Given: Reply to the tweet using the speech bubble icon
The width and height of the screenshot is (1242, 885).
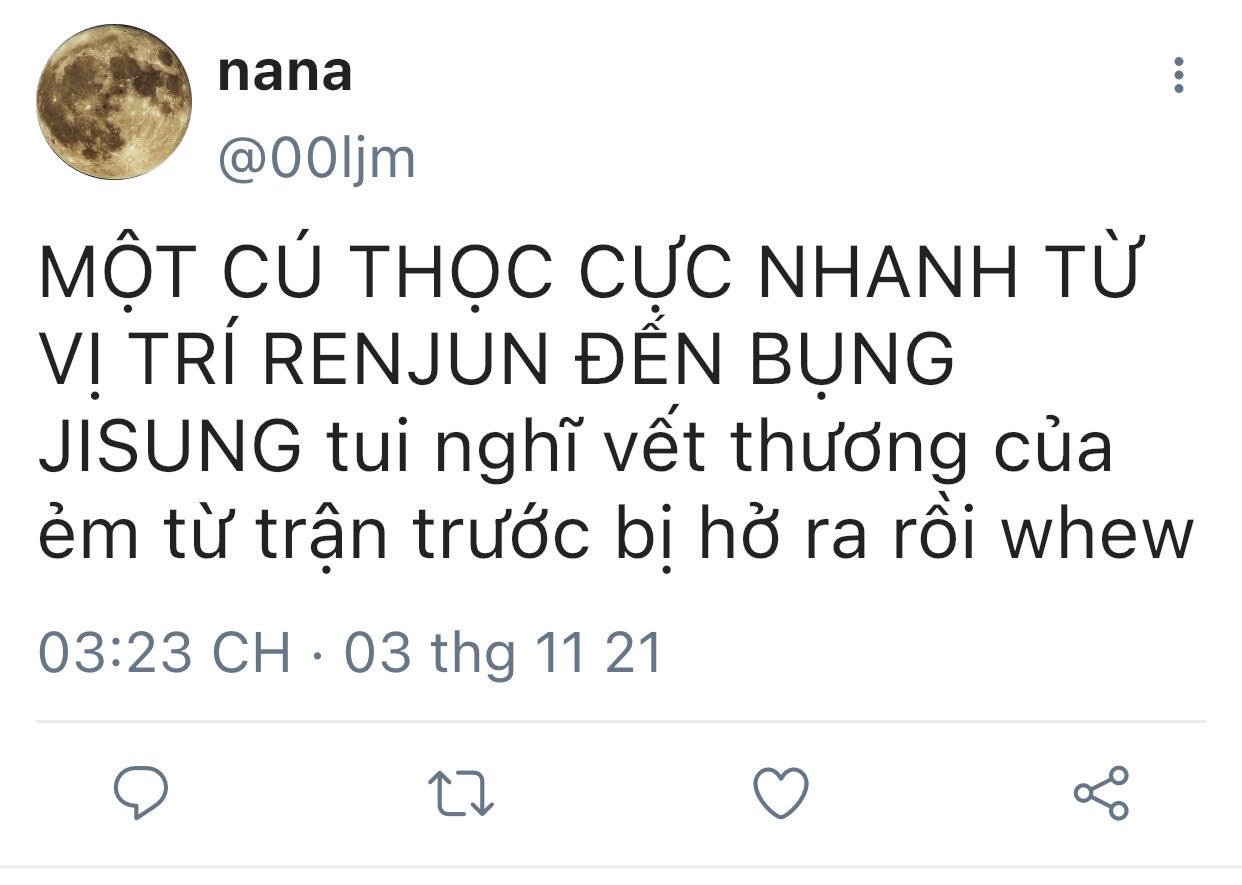Looking at the screenshot, I should click(141, 793).
